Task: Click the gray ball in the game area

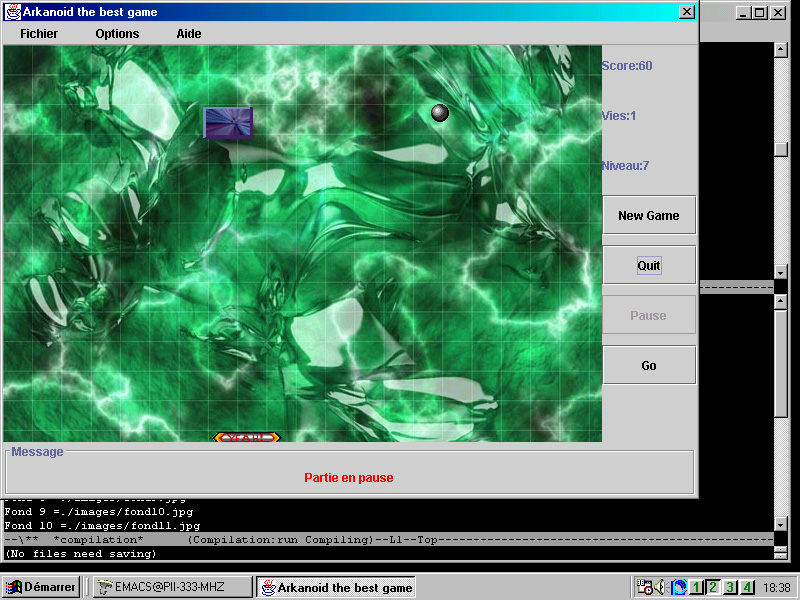Action: (x=440, y=113)
